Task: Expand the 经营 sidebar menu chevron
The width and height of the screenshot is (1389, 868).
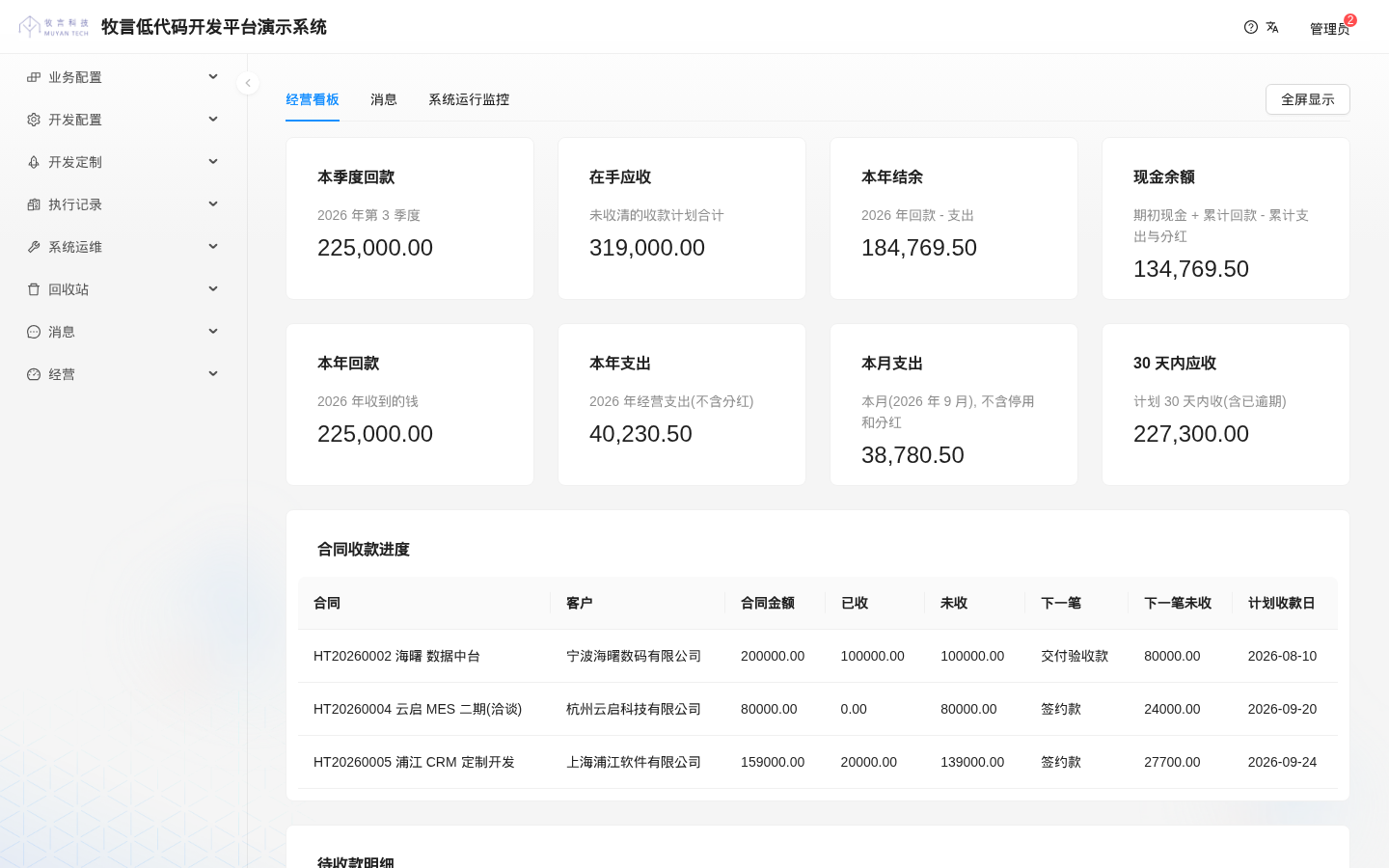Action: pos(213,373)
